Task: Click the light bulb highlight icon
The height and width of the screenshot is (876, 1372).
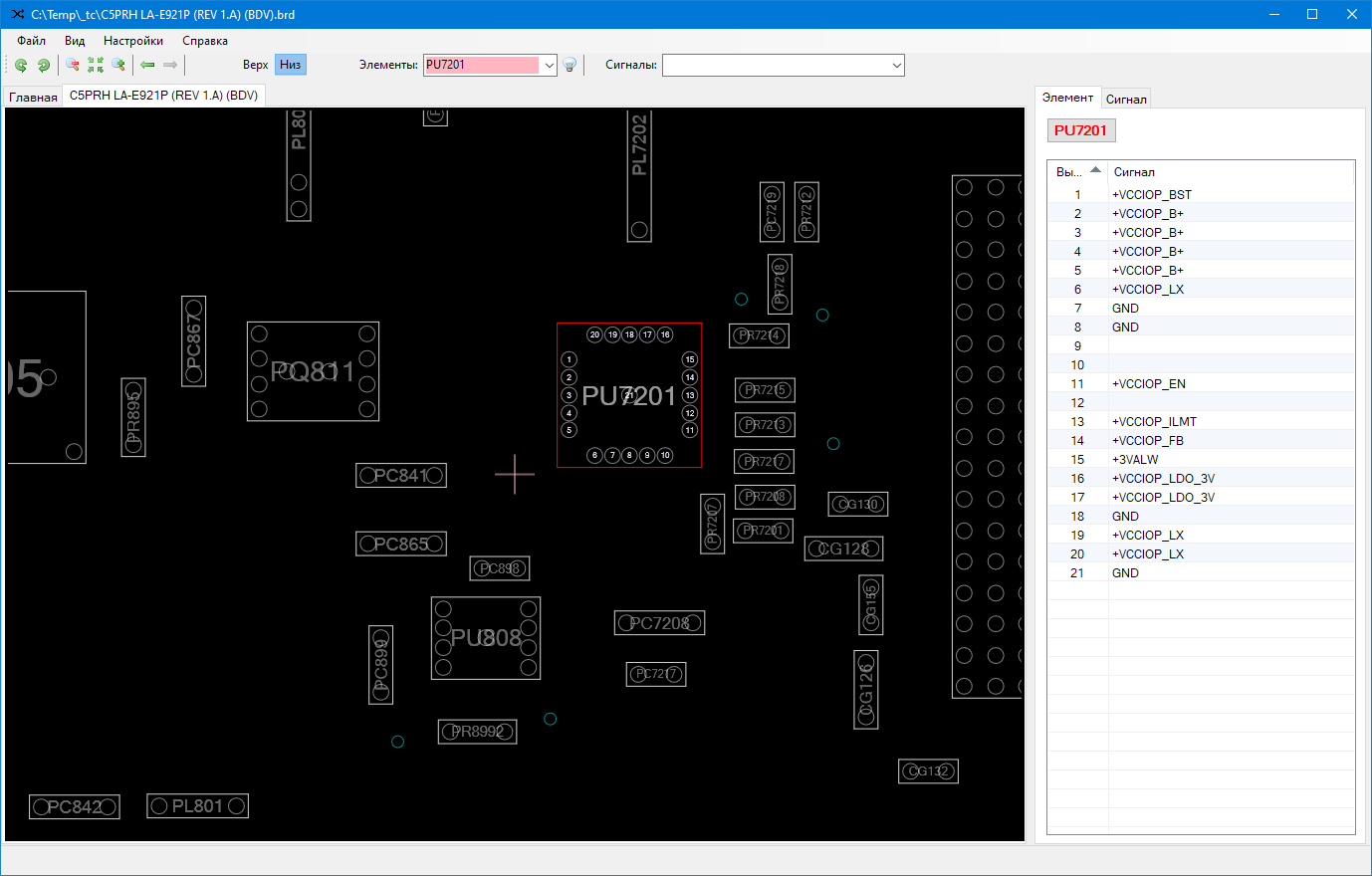Action: [570, 66]
